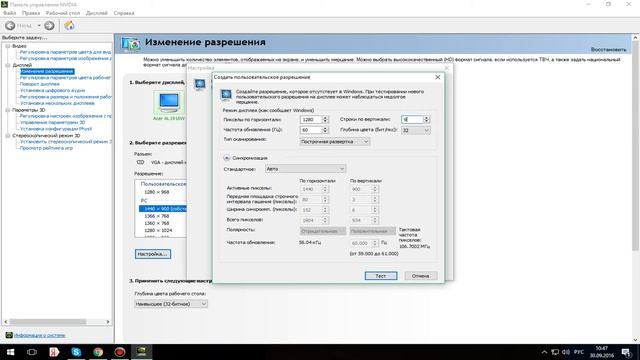Click the Тест button
Image resolution: width=640 pixels, height=360 pixels.
pos(381,276)
